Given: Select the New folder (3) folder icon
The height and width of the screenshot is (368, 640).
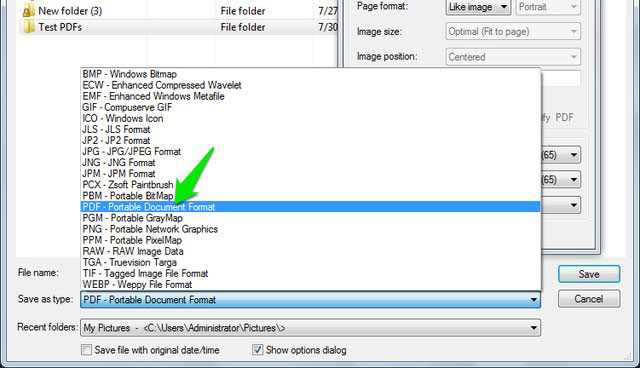Looking at the screenshot, I should click(29, 11).
